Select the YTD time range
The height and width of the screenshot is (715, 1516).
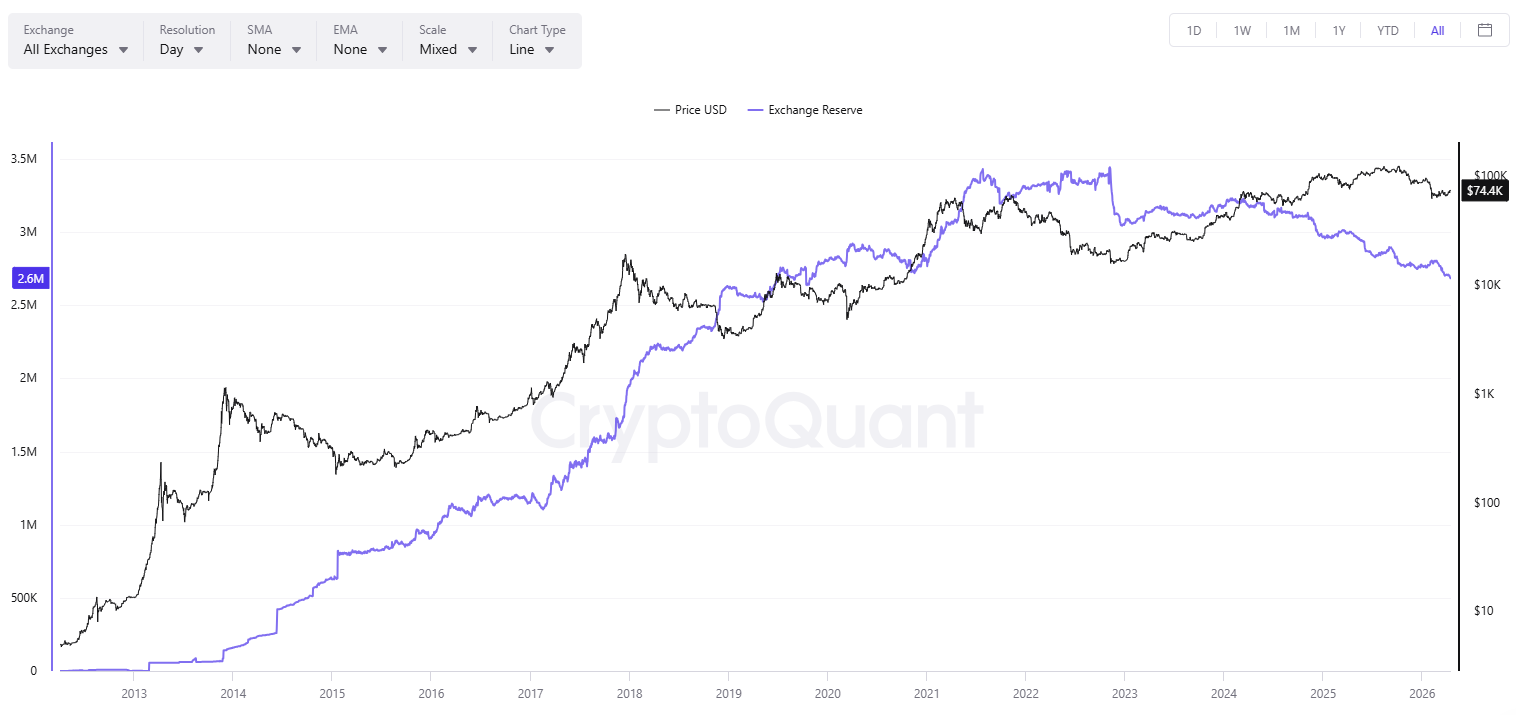[x=1388, y=30]
